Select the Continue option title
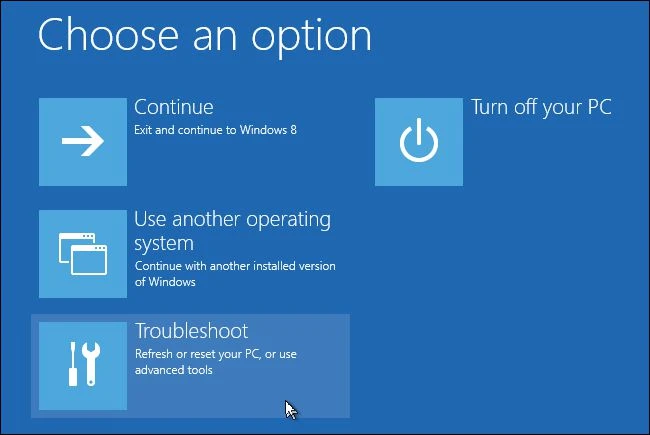Image resolution: width=650 pixels, height=435 pixels. (174, 107)
